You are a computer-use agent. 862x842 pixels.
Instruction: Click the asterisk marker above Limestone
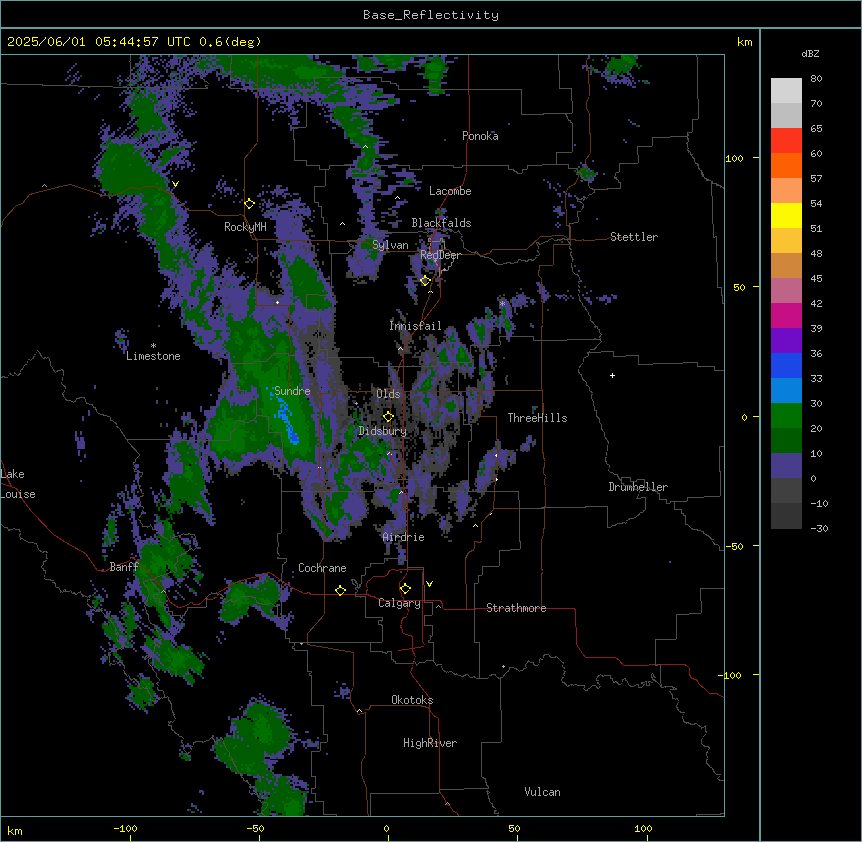(153, 345)
